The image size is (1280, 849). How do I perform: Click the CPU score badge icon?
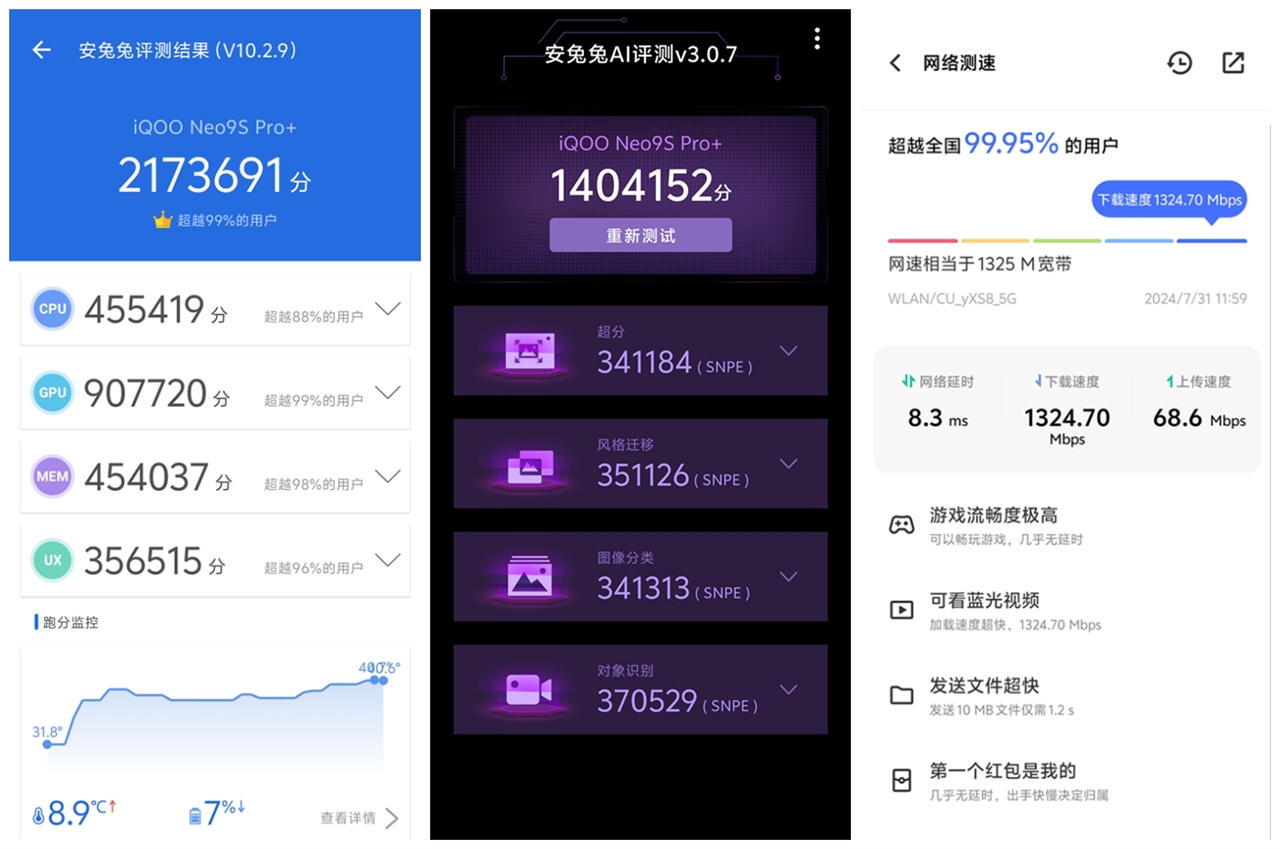(52, 309)
